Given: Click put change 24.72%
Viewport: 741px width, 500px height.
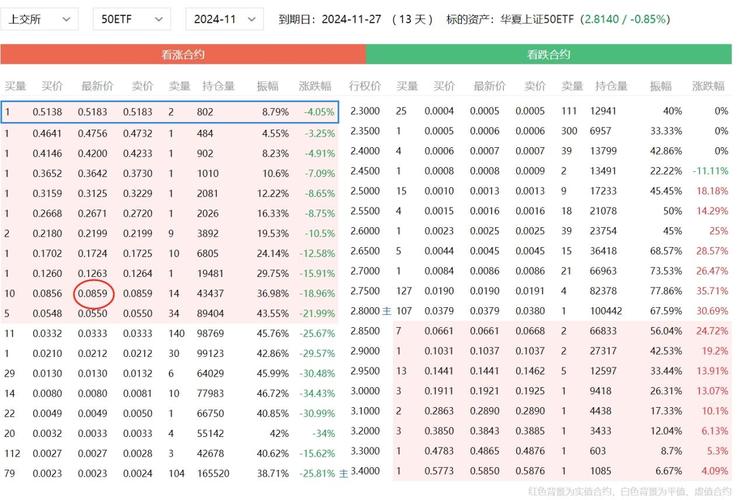Looking at the screenshot, I should 712,331.
